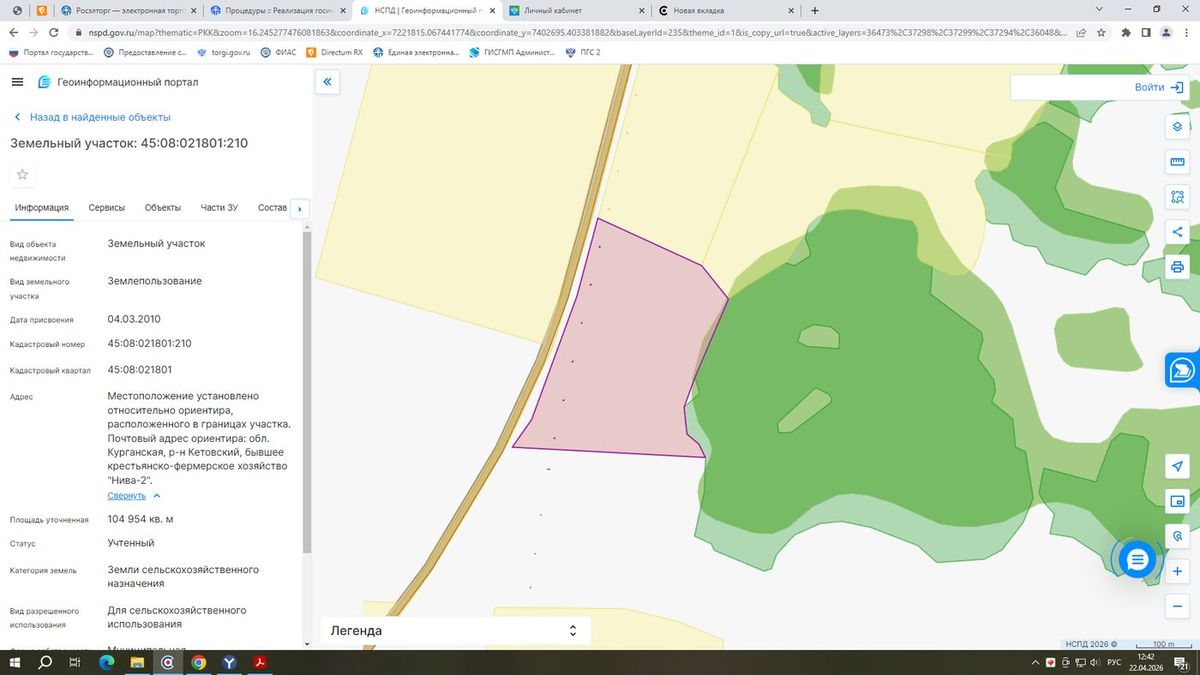Screen dimensions: 1200x675
Task: Open Windows taskbar search
Action: pos(45,663)
